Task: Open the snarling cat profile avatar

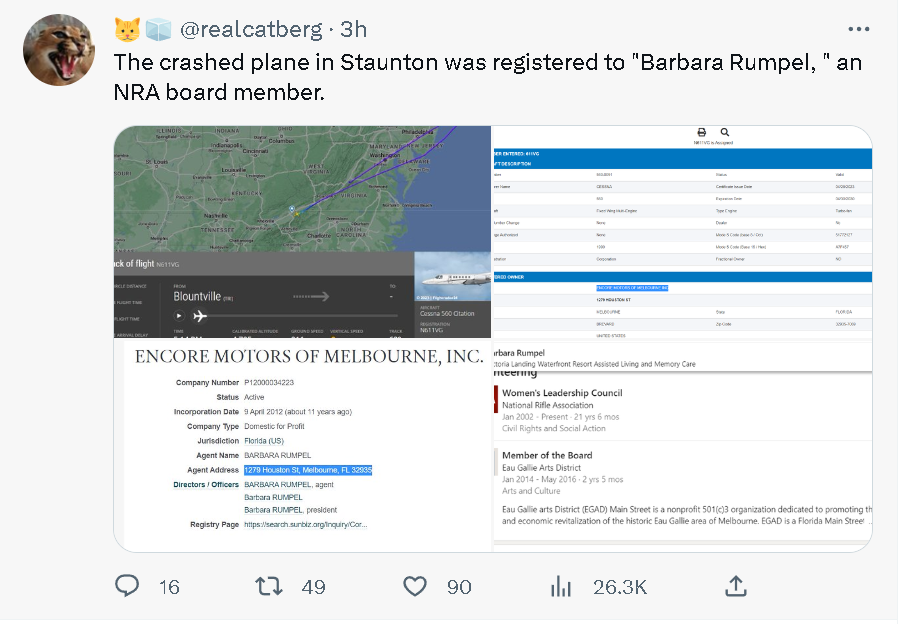Action: pyautogui.click(x=59, y=50)
